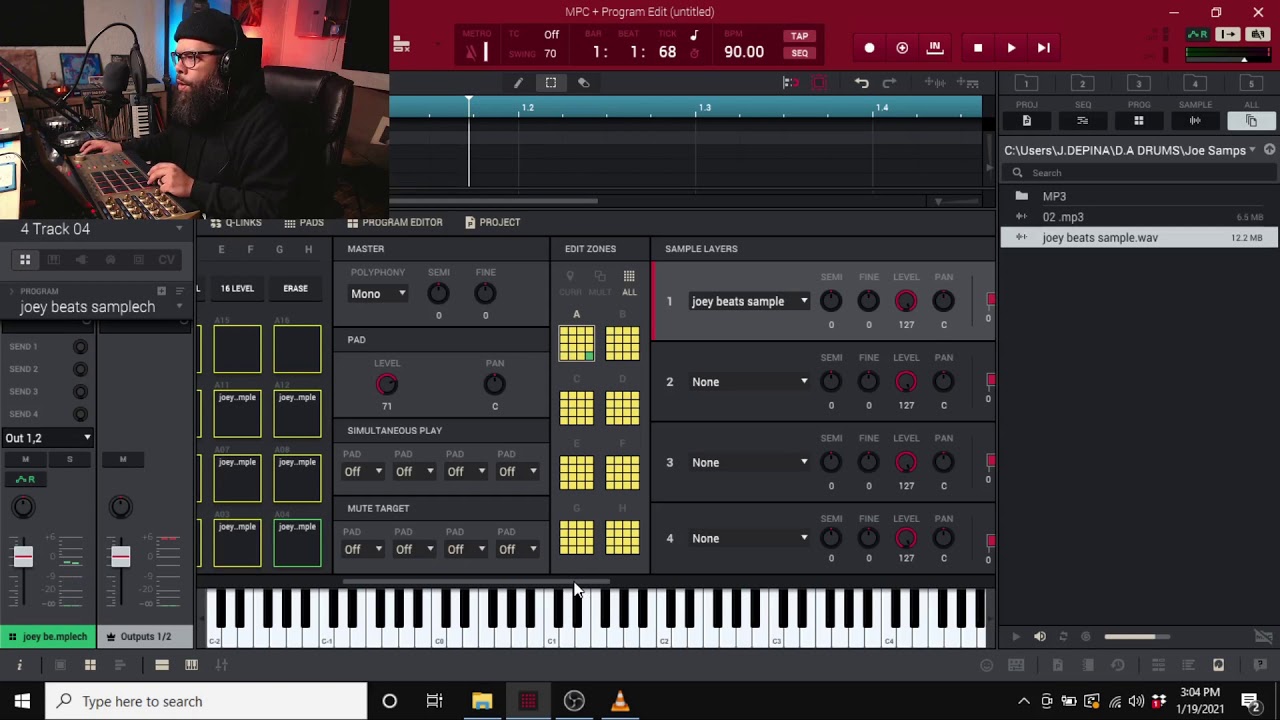Viewport: 1280px width, 720px height.
Task: Click pad A04
Action: click(297, 543)
